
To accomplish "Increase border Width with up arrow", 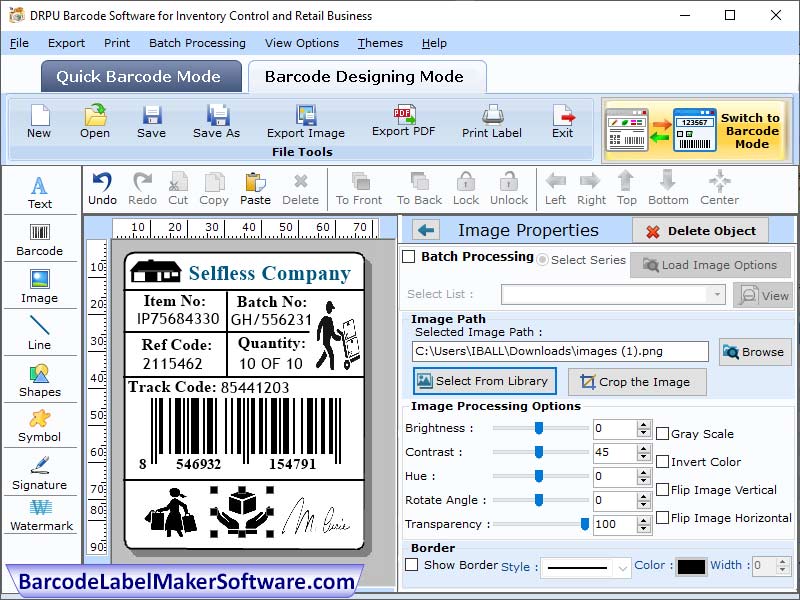I will [783, 561].
